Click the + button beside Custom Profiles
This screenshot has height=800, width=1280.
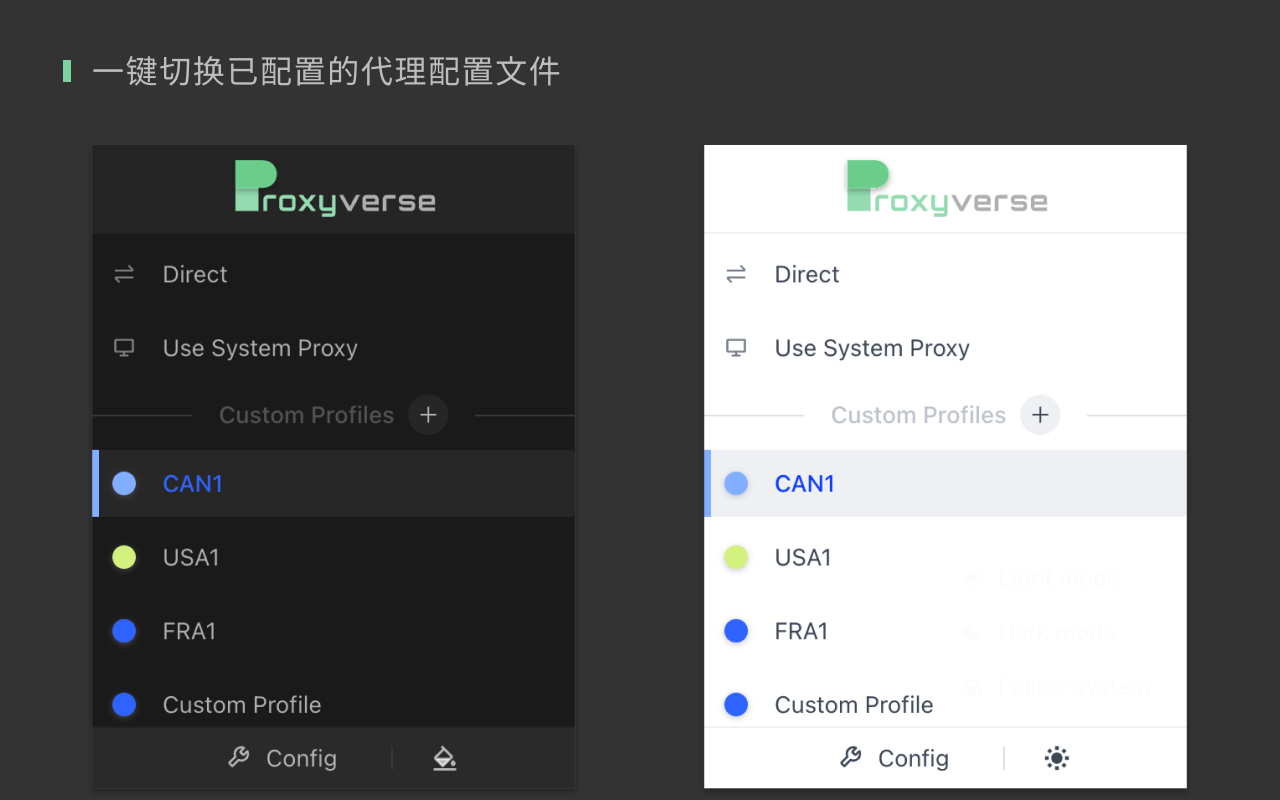coord(428,415)
